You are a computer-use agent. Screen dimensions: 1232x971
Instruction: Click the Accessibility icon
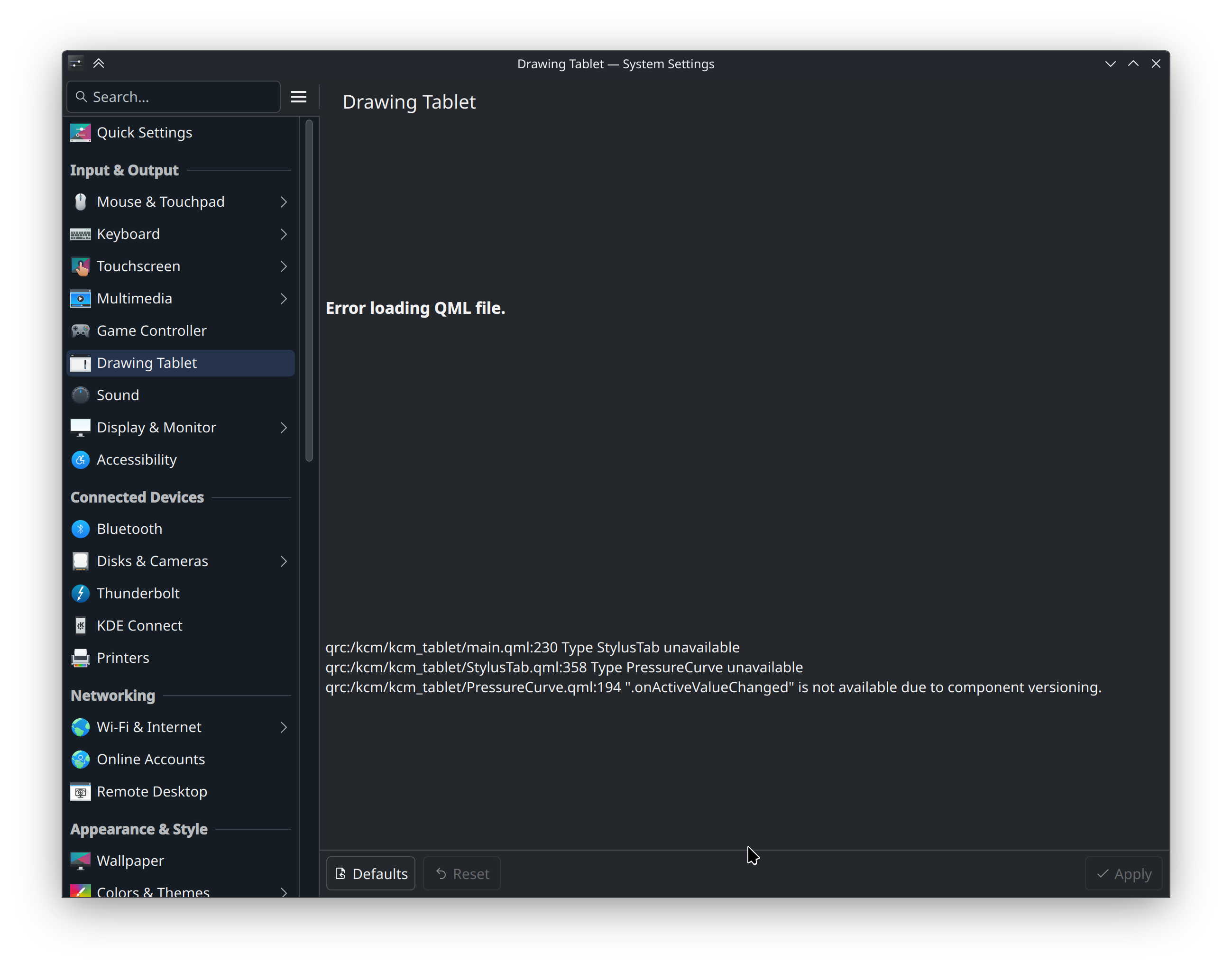click(x=80, y=459)
